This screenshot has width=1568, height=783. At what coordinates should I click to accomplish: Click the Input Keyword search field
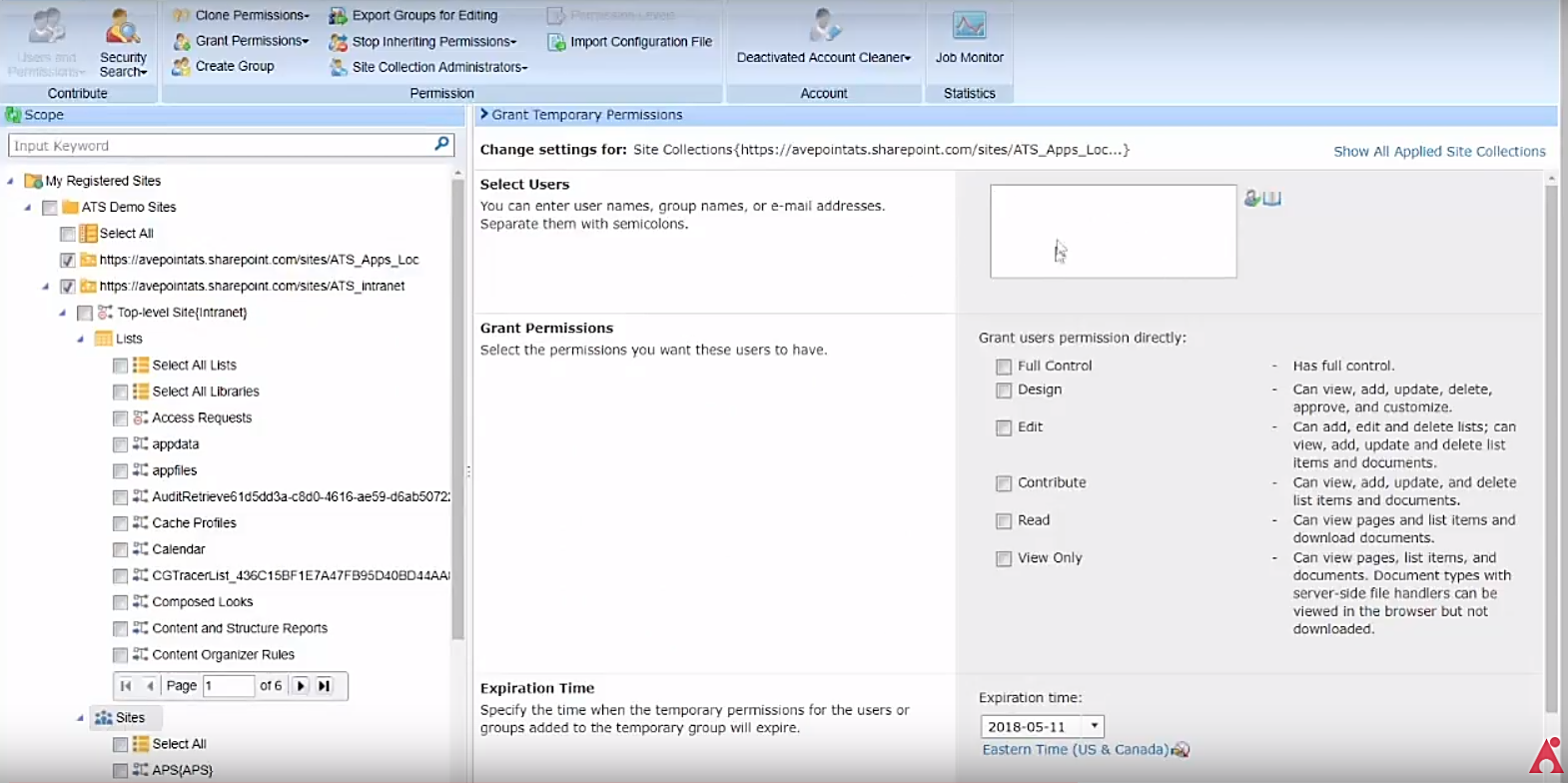[220, 145]
